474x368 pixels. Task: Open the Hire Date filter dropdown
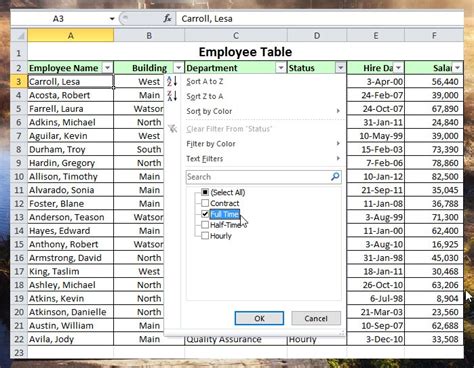398,68
